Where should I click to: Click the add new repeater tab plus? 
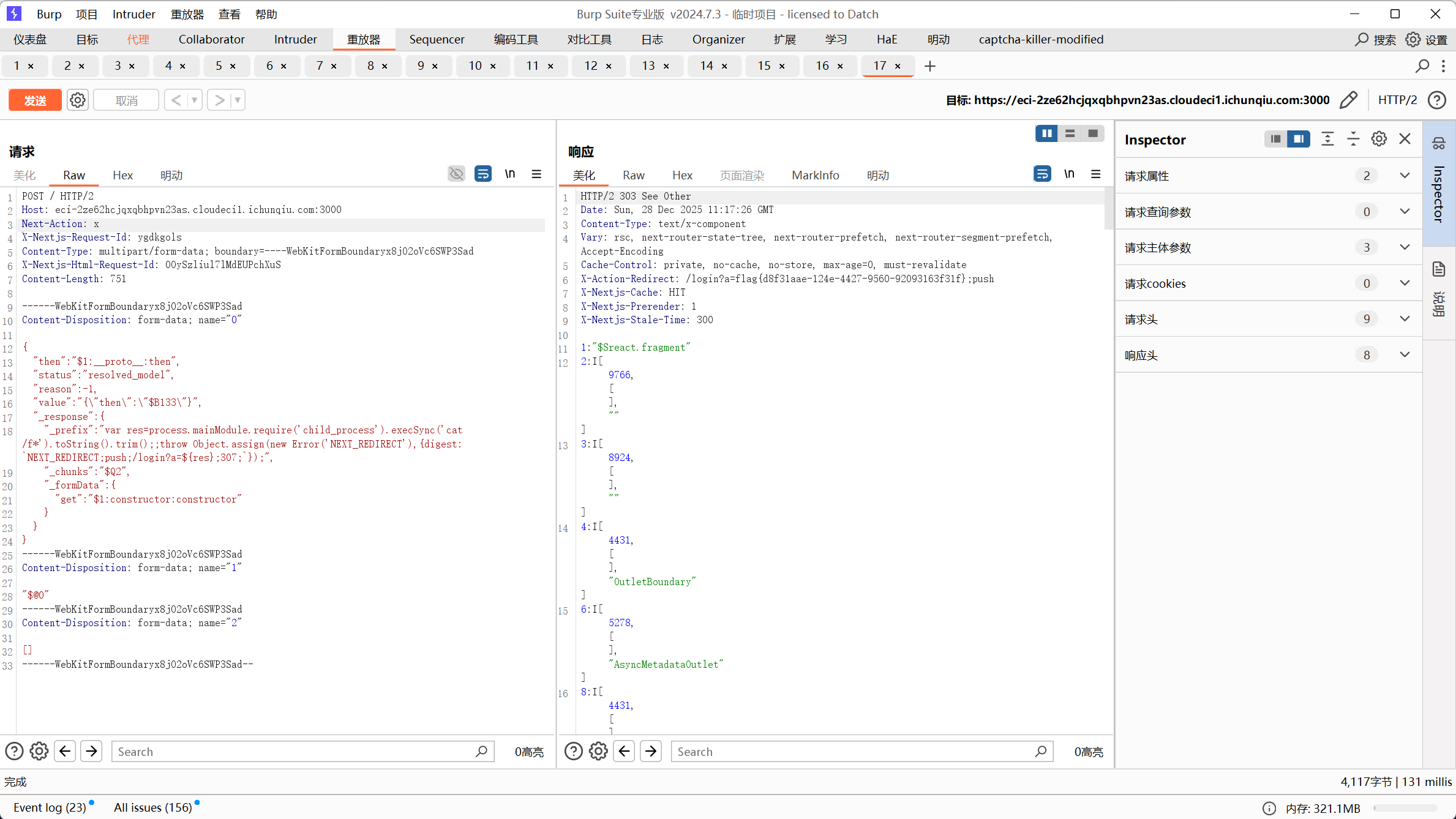coord(930,66)
